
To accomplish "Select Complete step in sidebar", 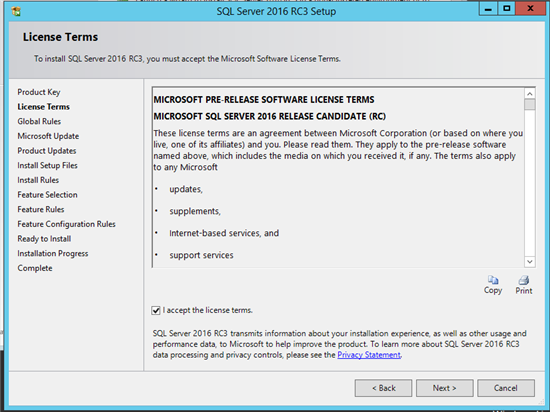I will 35,268.
